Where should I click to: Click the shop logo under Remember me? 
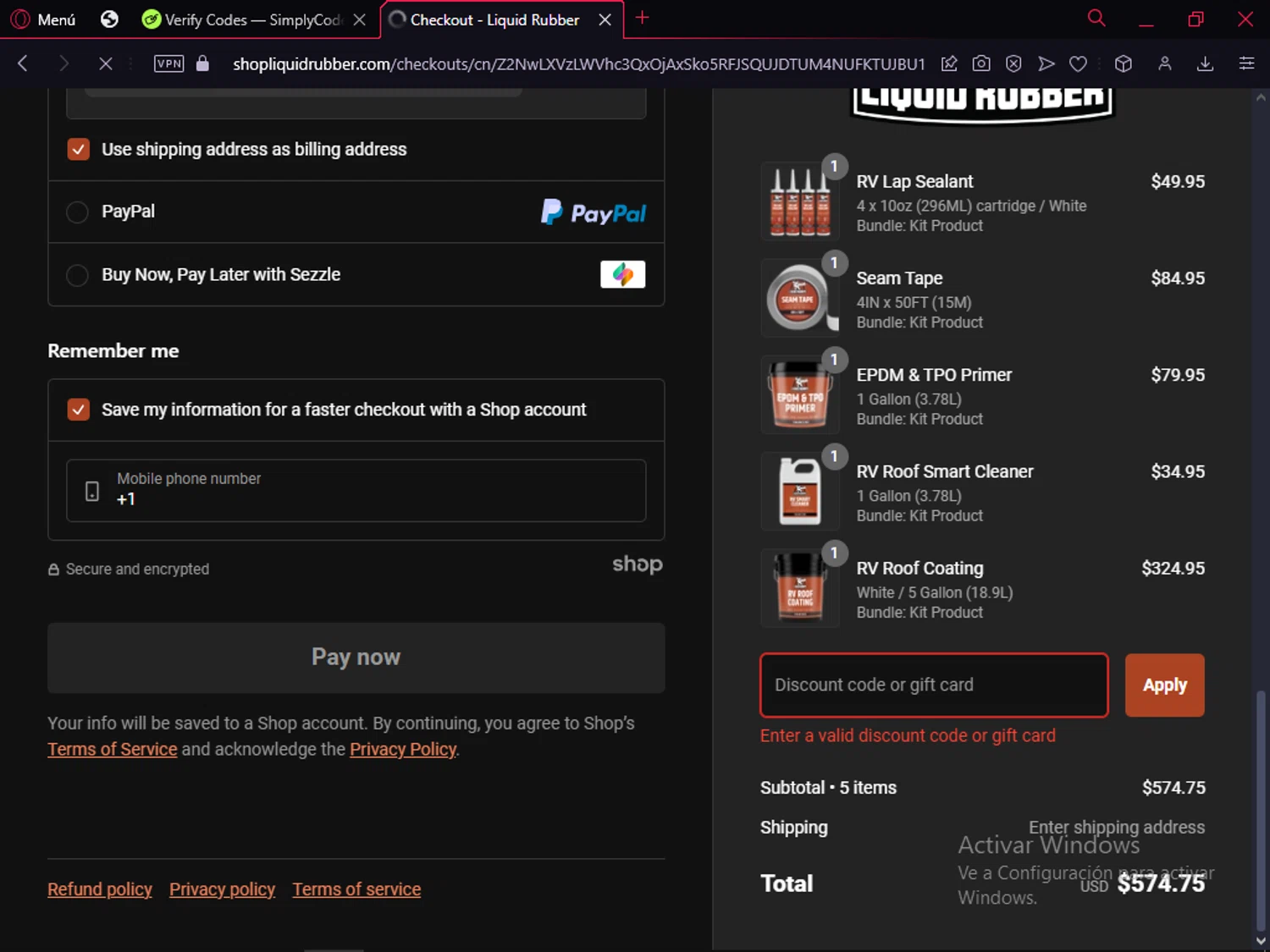pos(638,564)
